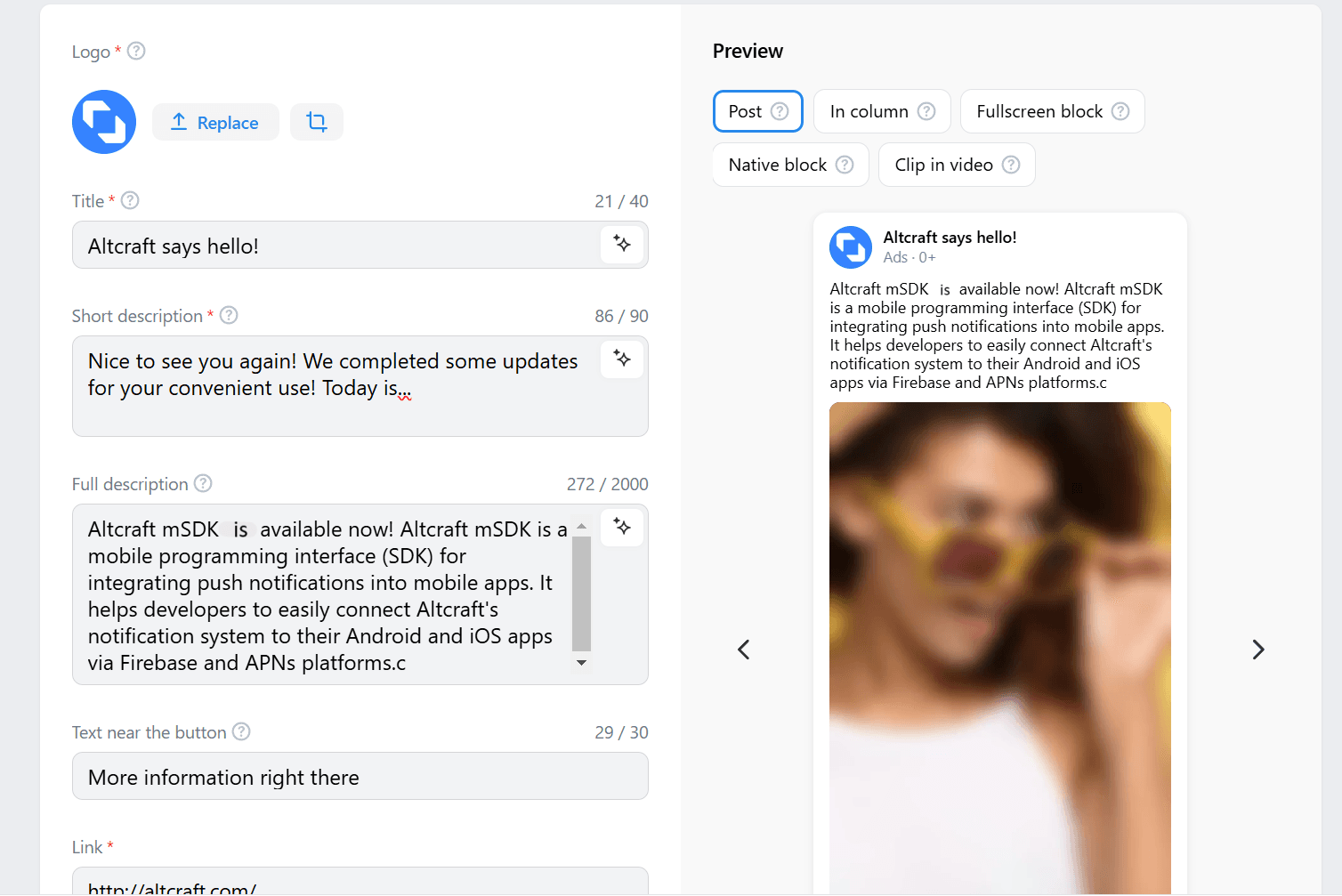Click the preview ad image of woman

1000,649
